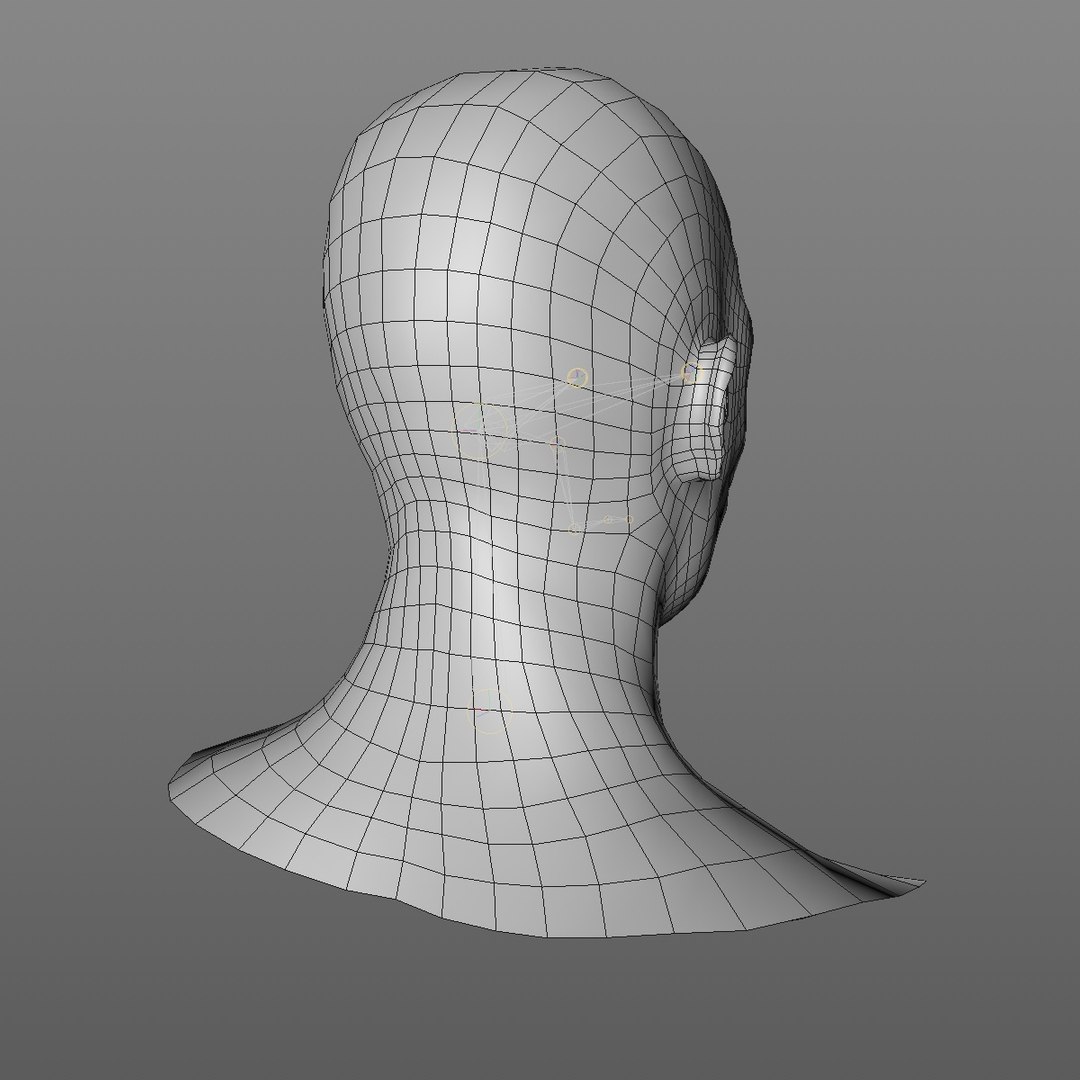
Task: Select the small yellow joint circle above the skull joint
Action: coord(578,377)
